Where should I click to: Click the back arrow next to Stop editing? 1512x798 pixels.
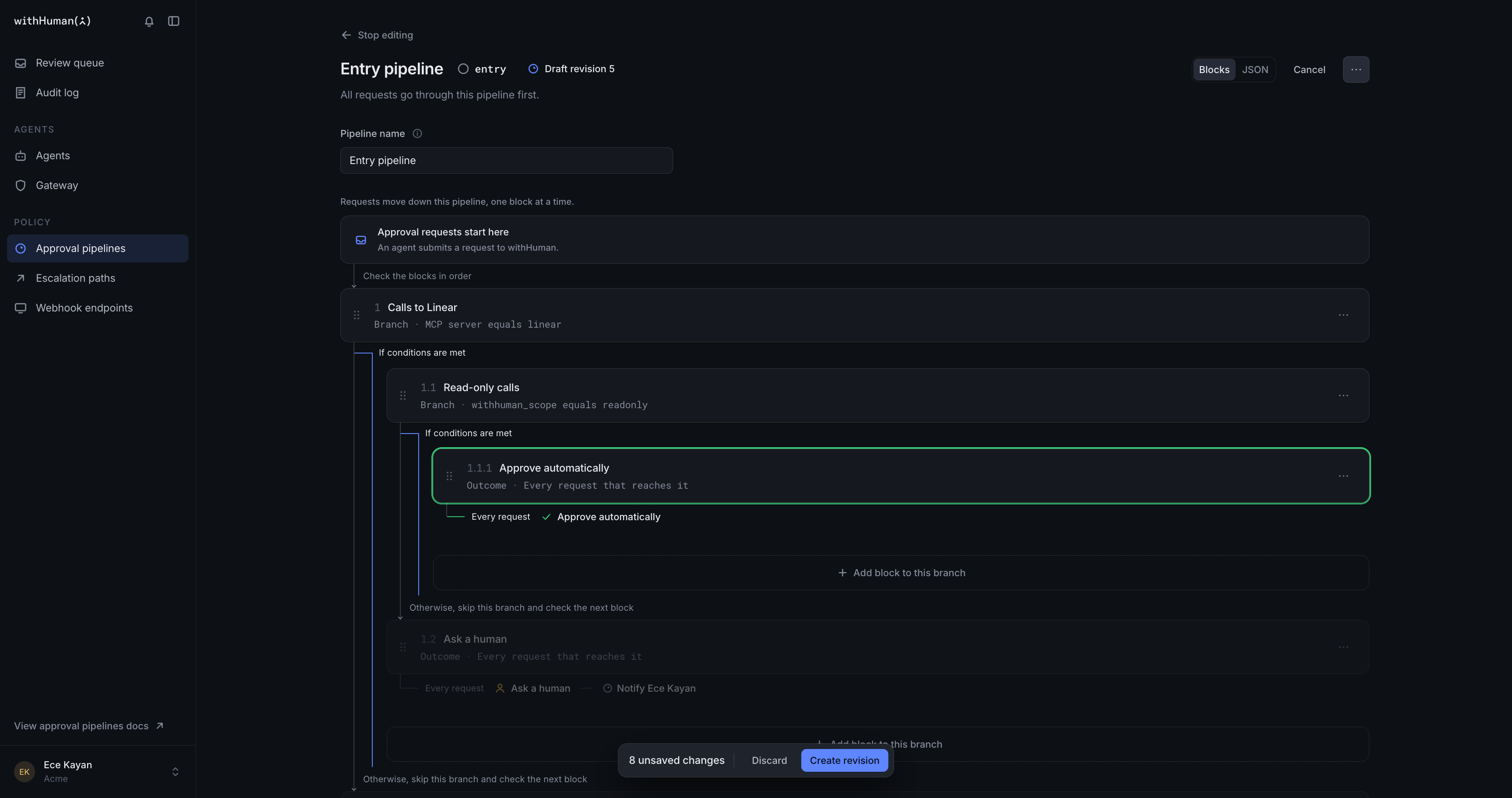click(346, 35)
